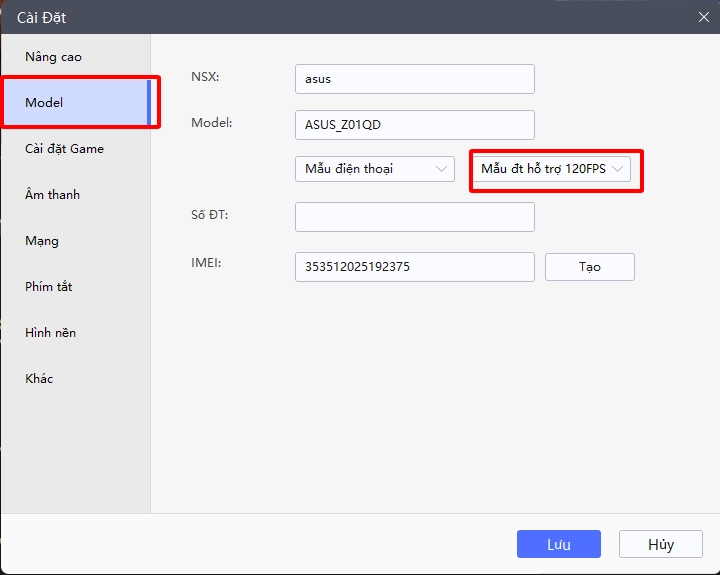Open the Âm thanh settings
Image resolution: width=720 pixels, height=575 pixels.
52,195
